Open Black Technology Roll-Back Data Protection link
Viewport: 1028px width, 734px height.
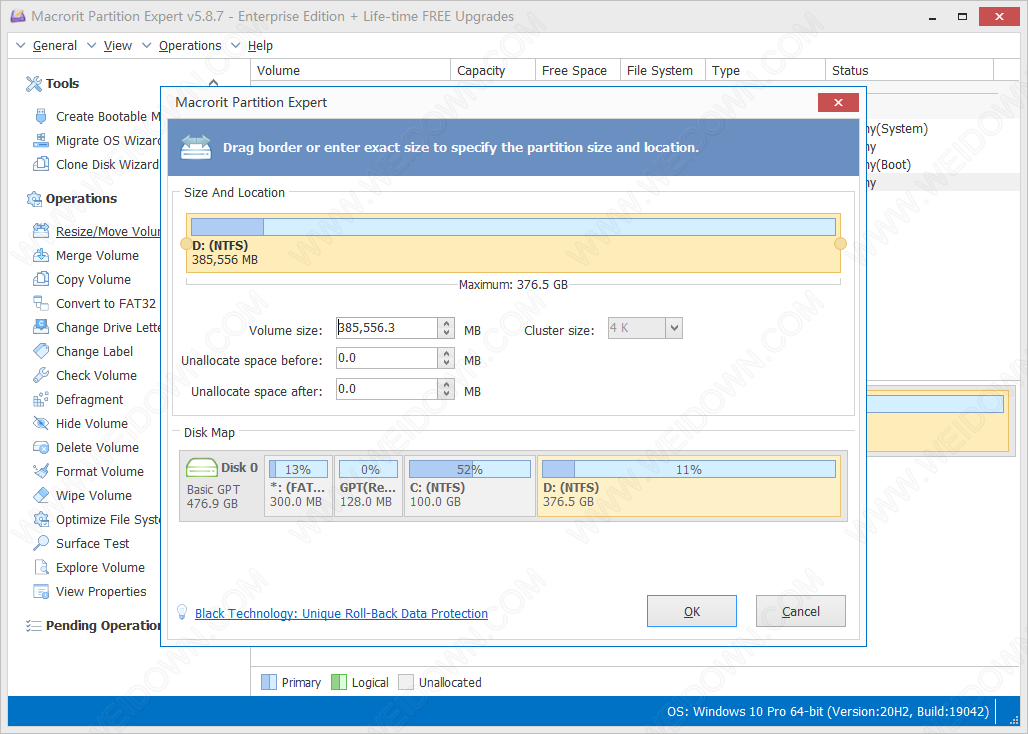(341, 613)
